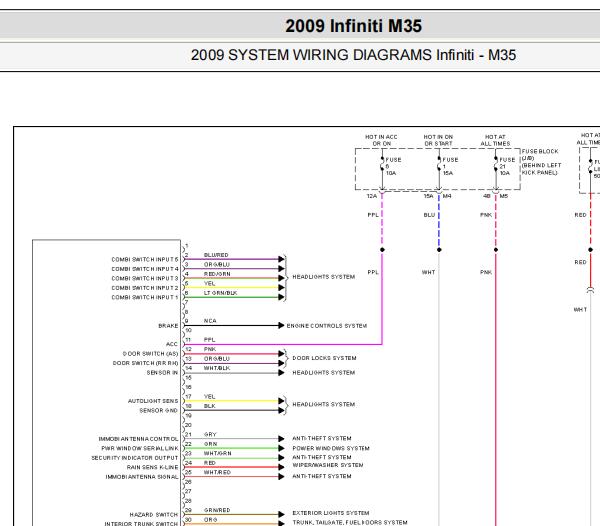Select the "AUTOLIGHT SENS" pin label
This screenshot has height=526, width=600.
(153, 401)
